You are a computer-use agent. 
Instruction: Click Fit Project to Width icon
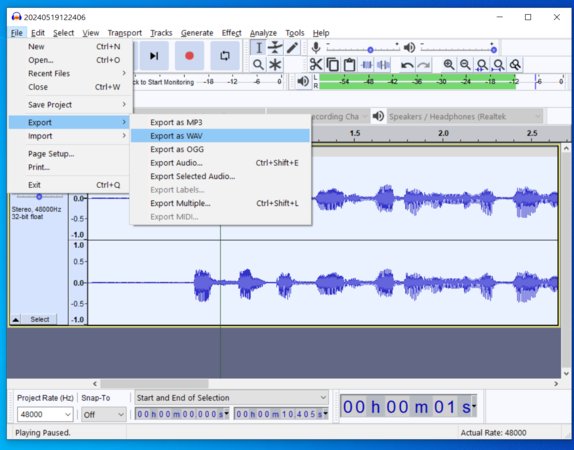pos(498,65)
